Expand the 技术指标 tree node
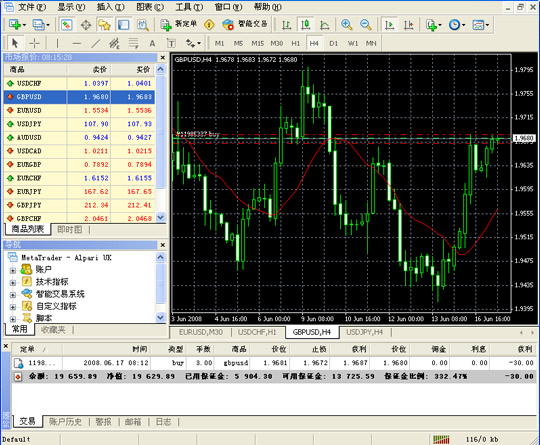This screenshot has height=445, width=540. (13, 283)
